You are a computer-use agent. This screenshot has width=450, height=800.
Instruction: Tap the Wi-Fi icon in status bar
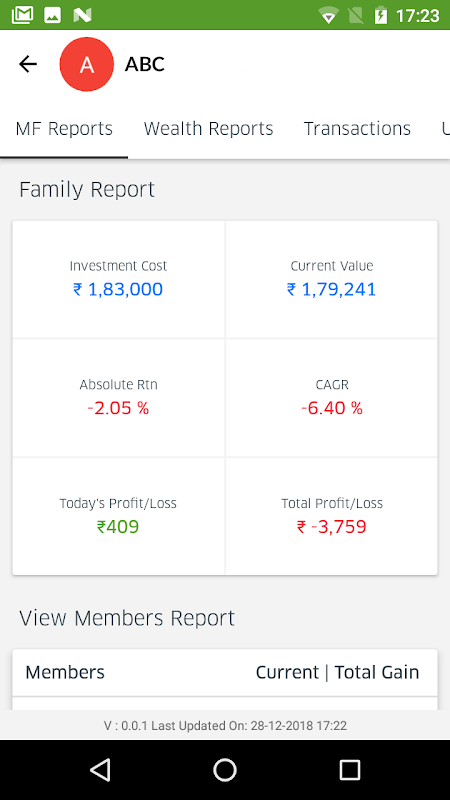click(329, 15)
